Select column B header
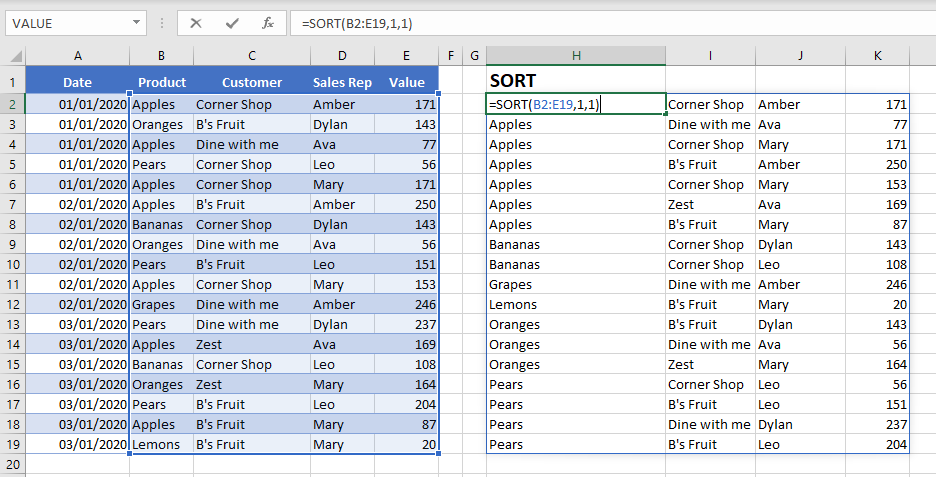 click(161, 56)
